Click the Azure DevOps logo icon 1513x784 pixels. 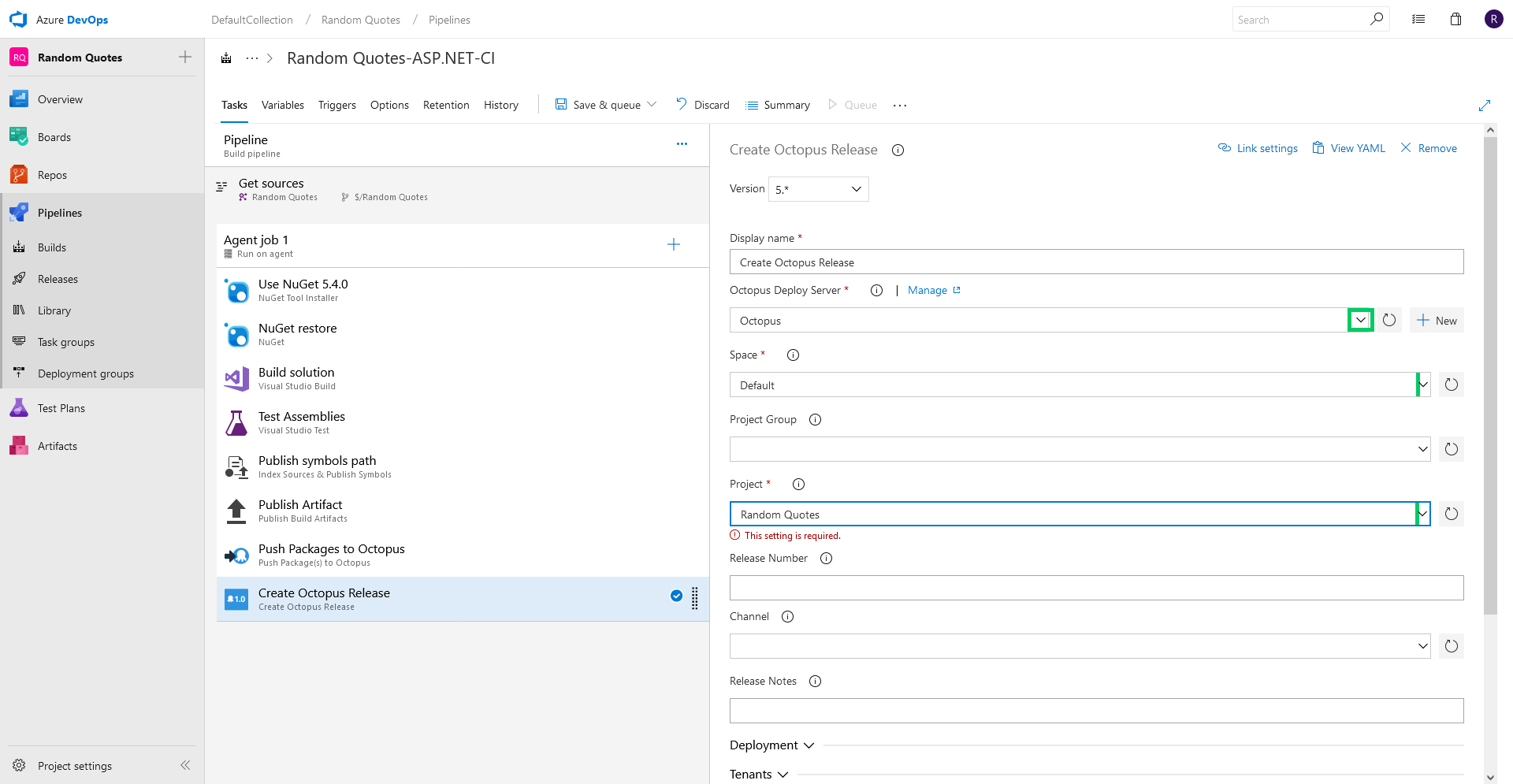[x=18, y=20]
